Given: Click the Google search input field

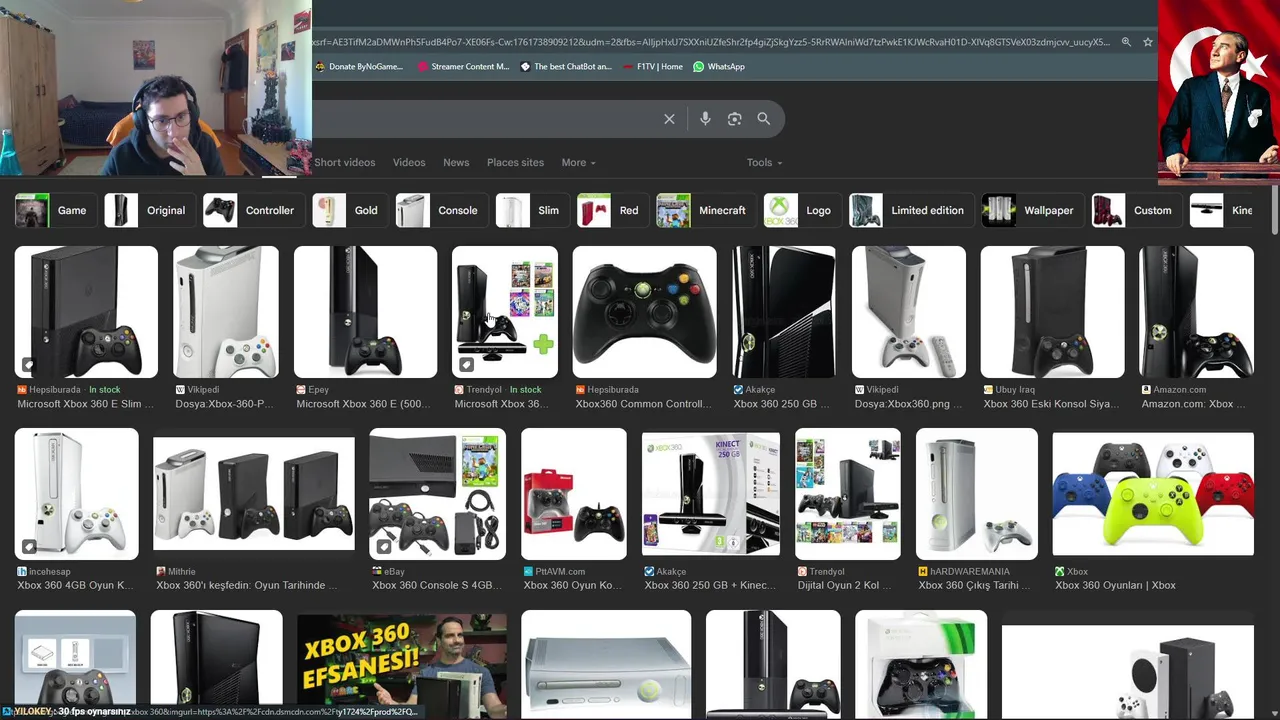Looking at the screenshot, I should click(x=480, y=119).
